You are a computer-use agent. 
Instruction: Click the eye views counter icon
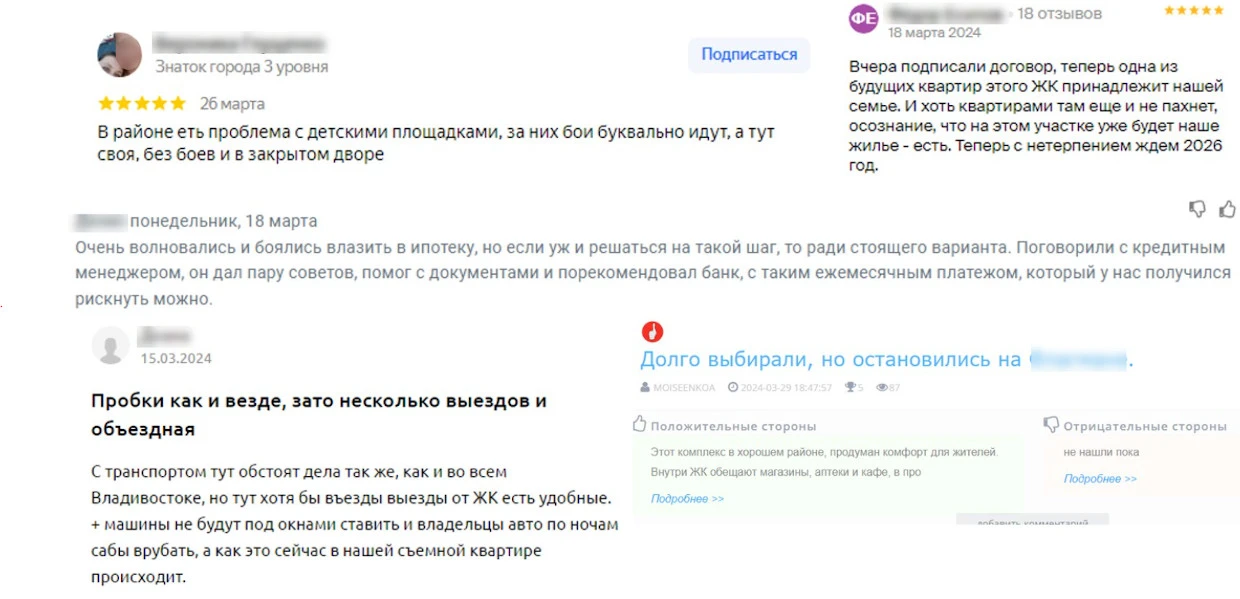881,387
